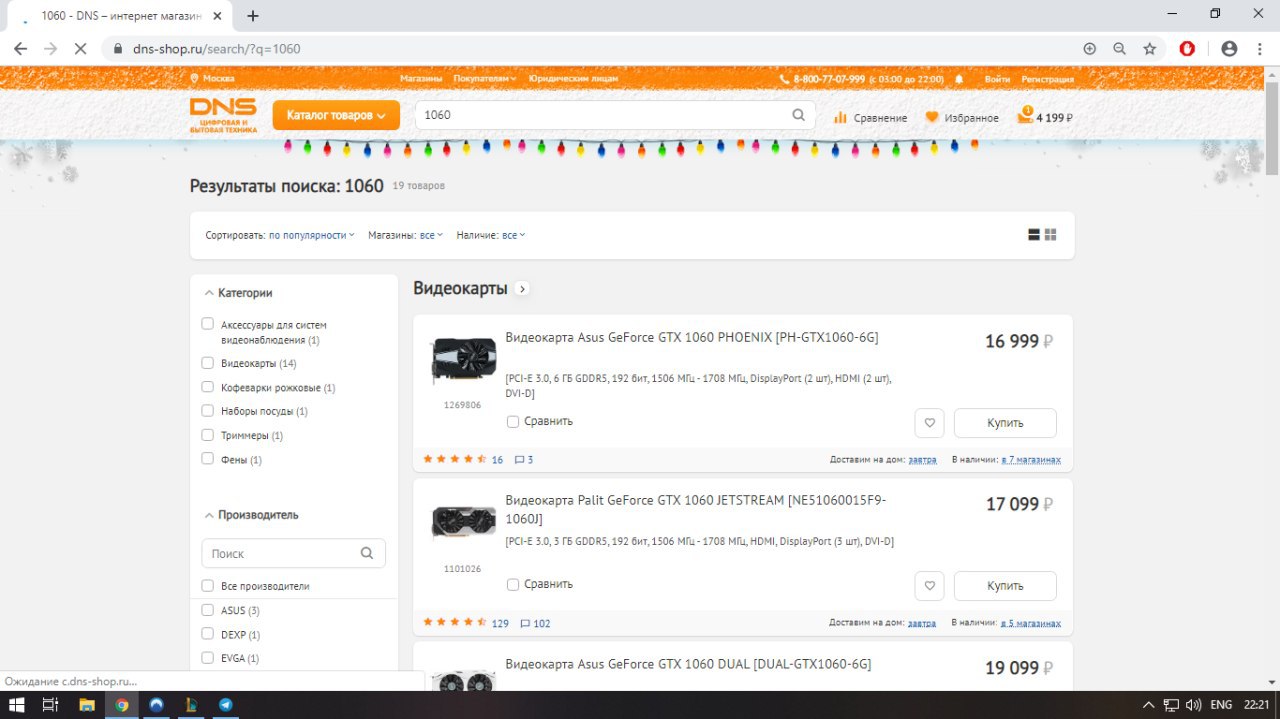This screenshot has width=1280, height=719.
Task: Open sort dropdown по популярности
Action: (x=312, y=235)
